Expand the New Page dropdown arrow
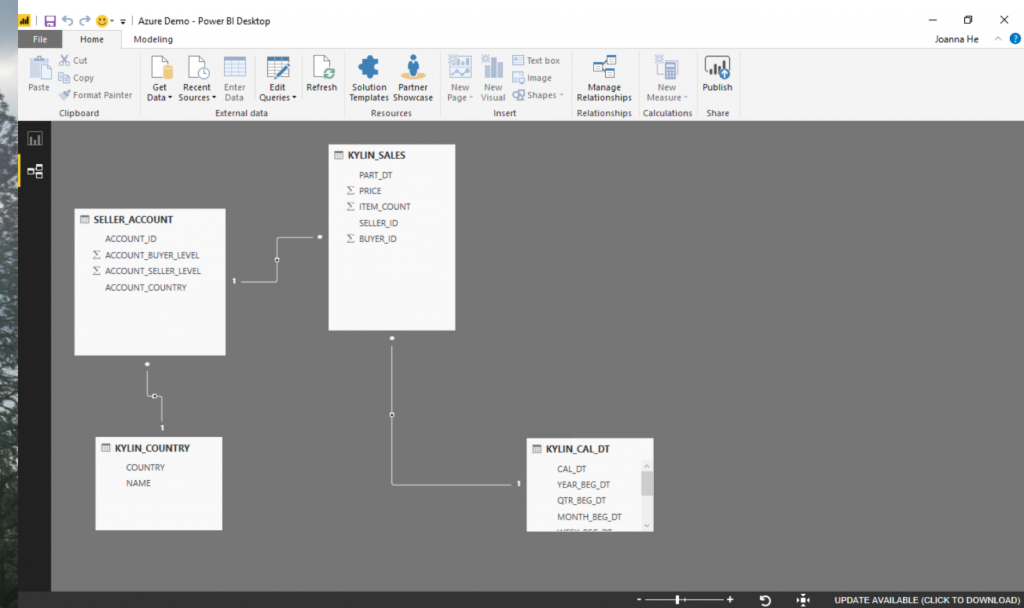Viewport: 1024px width, 608px height. pyautogui.click(x=471, y=98)
